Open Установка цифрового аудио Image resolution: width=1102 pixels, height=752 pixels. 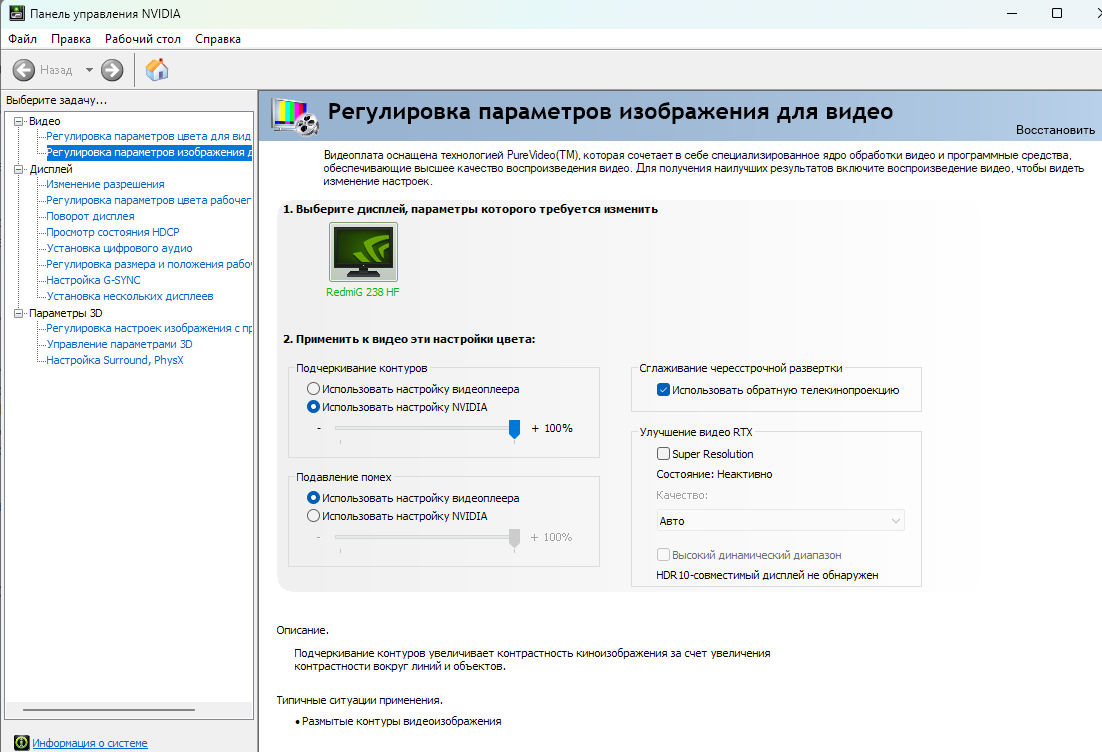pos(119,248)
